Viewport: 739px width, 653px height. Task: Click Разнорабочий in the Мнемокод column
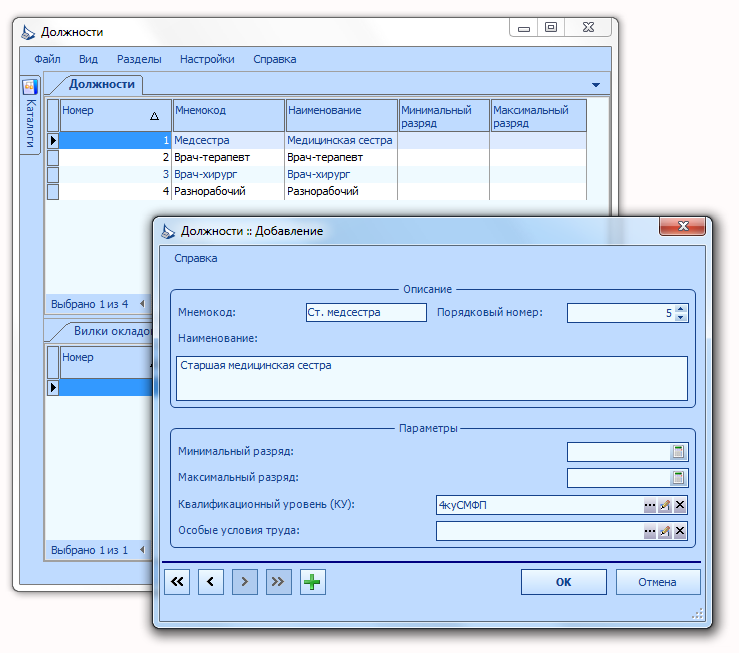click(x=228, y=191)
